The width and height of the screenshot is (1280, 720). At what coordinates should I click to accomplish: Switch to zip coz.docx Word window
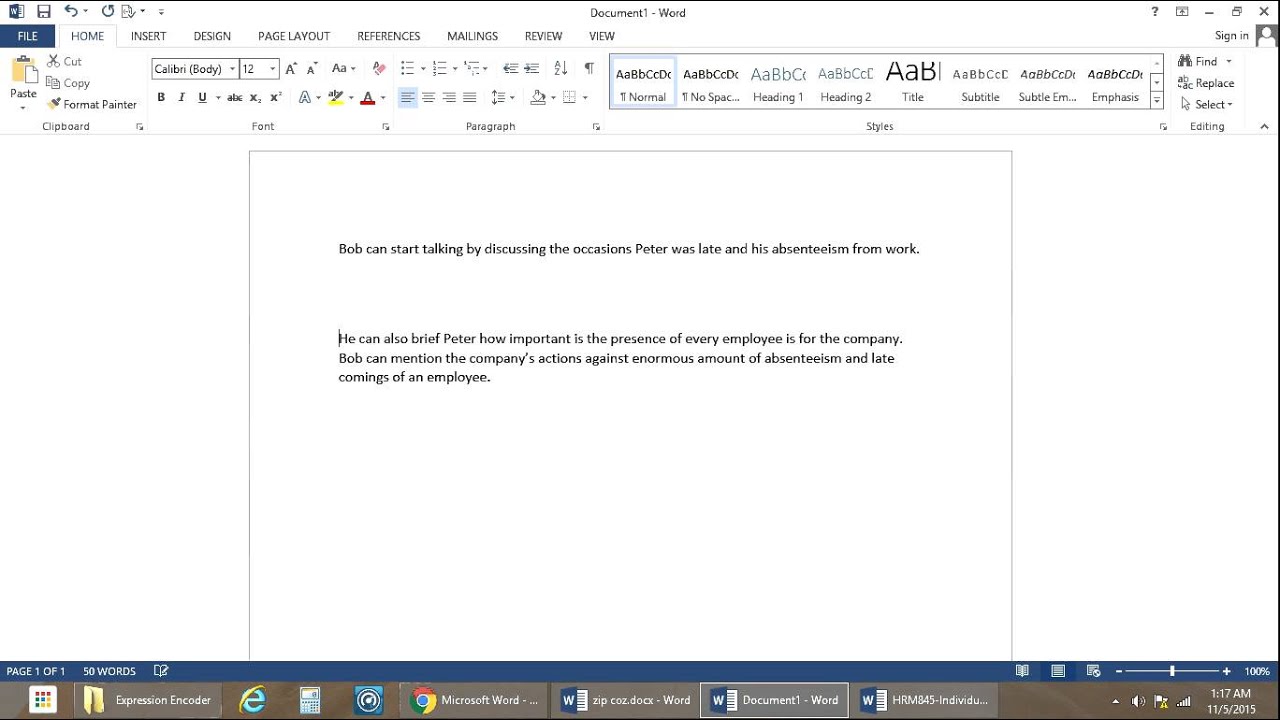coord(625,700)
